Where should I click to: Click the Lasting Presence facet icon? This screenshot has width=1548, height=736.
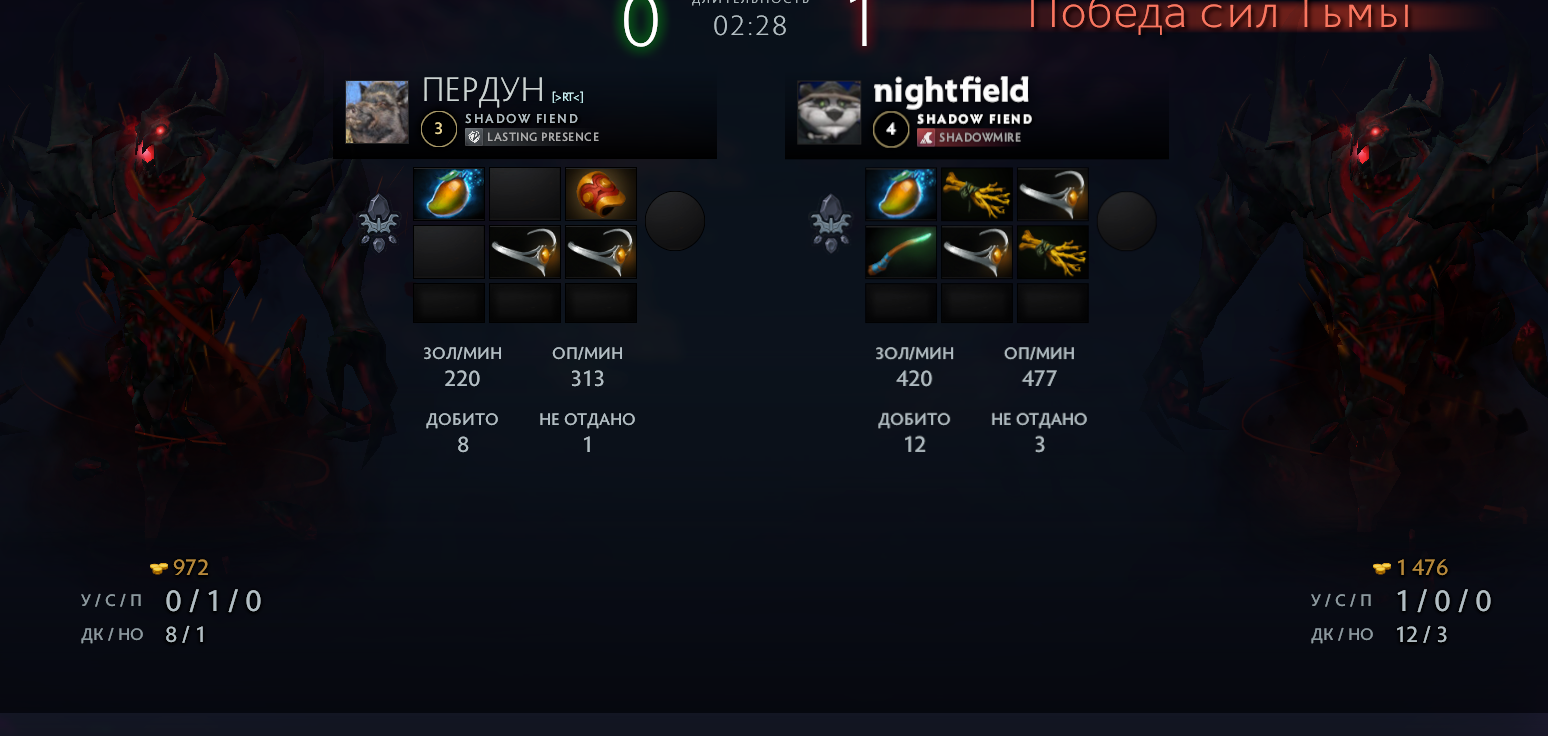[x=474, y=137]
